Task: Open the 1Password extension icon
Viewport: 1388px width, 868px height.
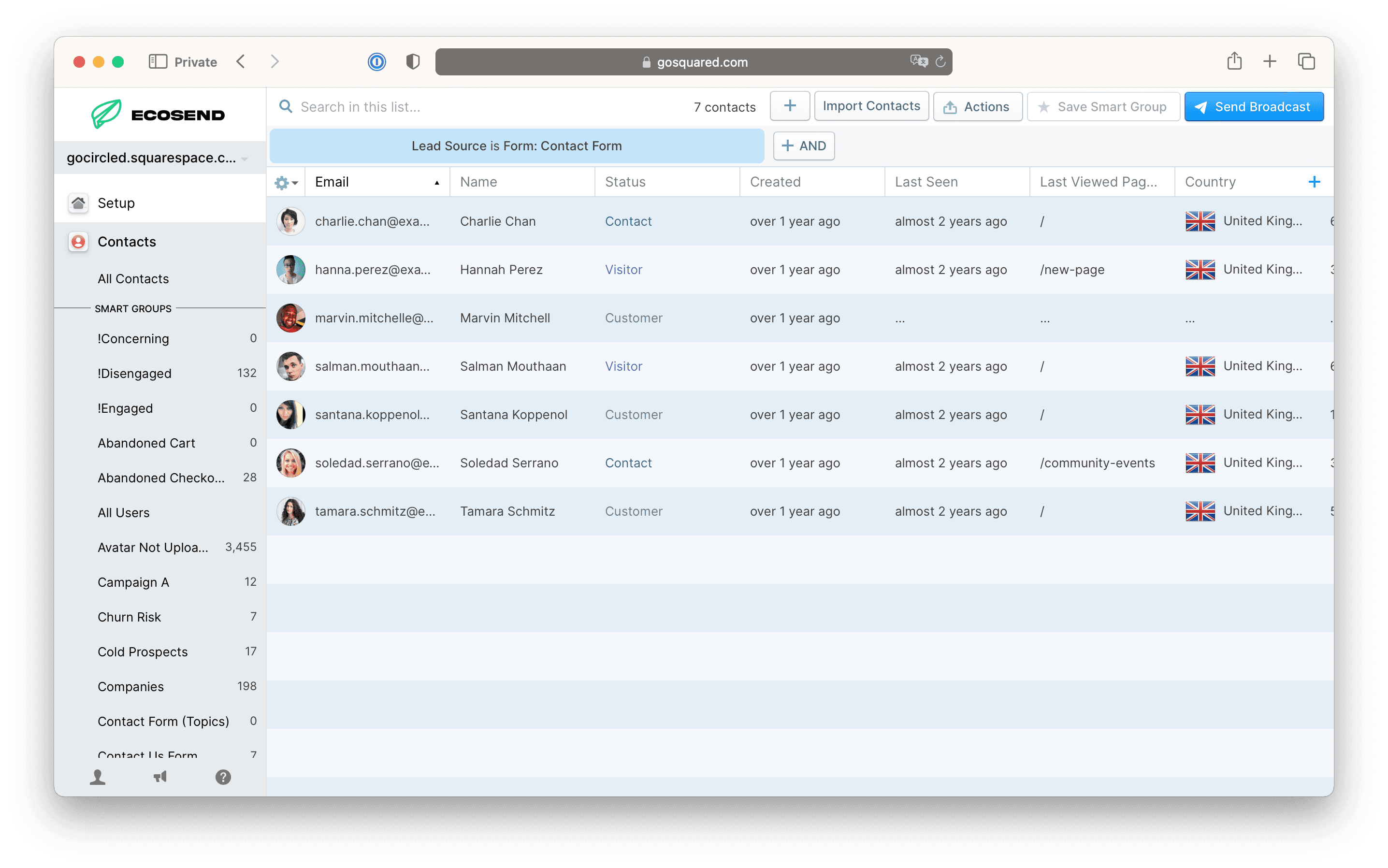Action: point(376,62)
